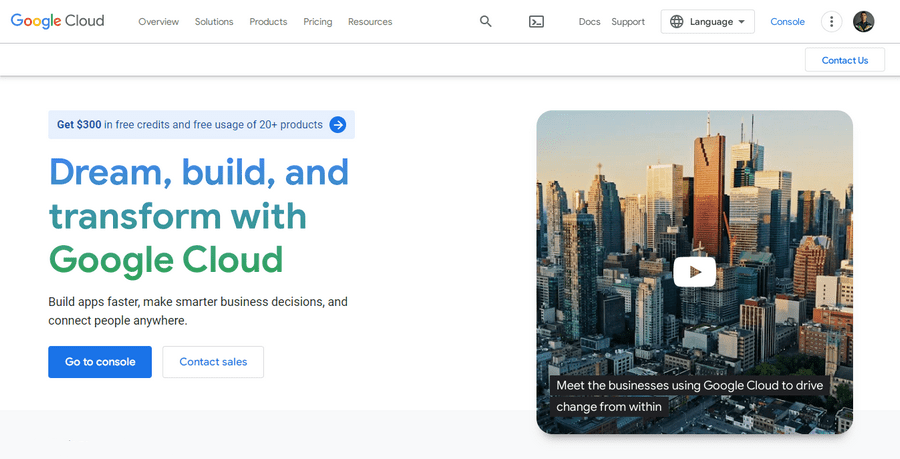Click the Contact Us button

845,60
